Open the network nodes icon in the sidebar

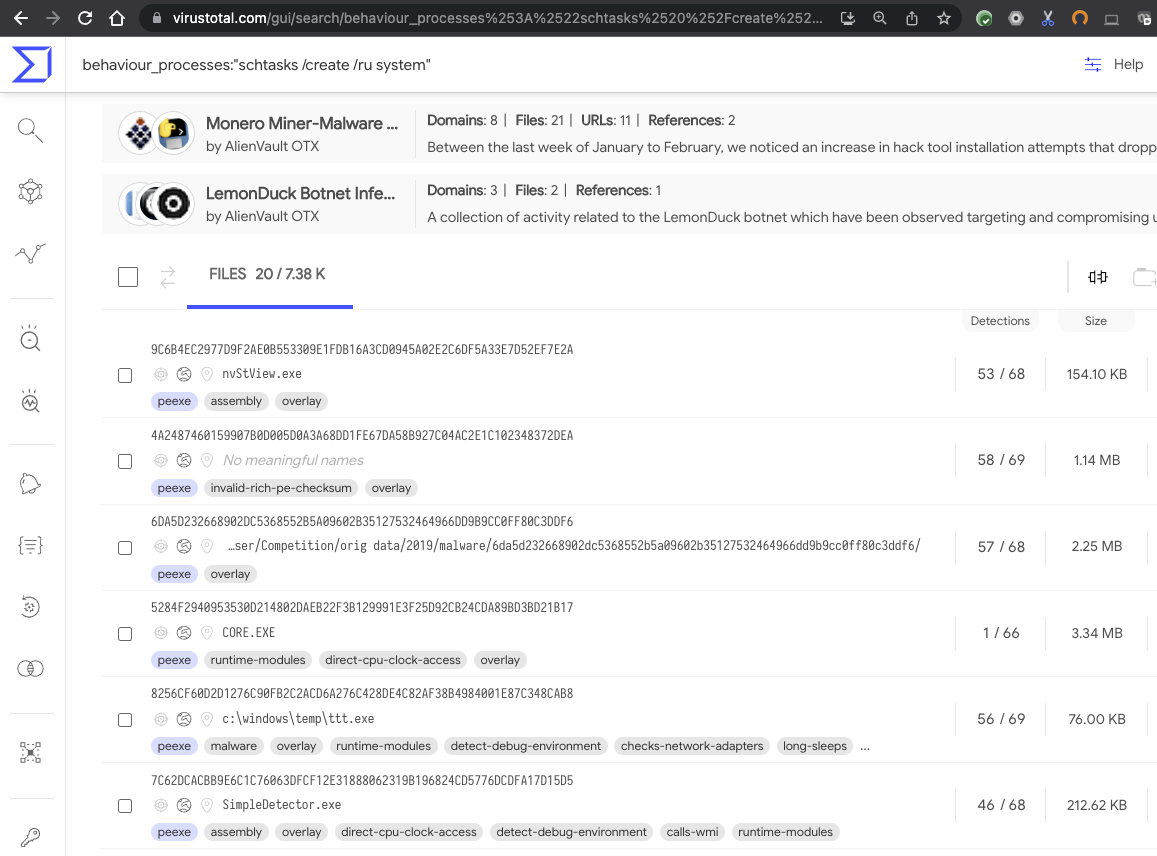30,753
